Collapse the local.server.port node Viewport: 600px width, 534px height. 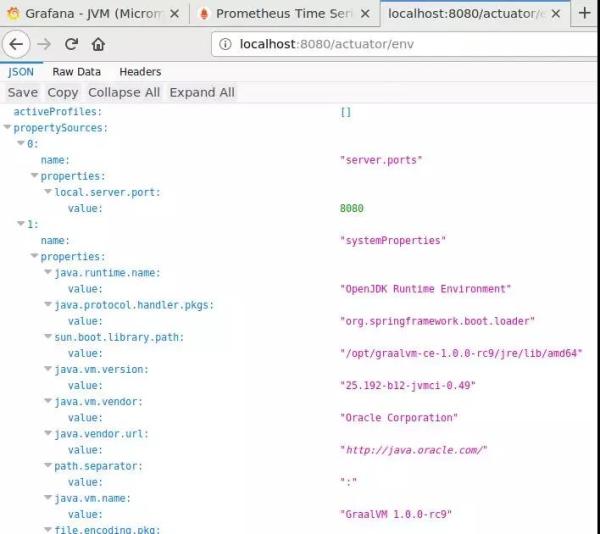tap(48, 191)
